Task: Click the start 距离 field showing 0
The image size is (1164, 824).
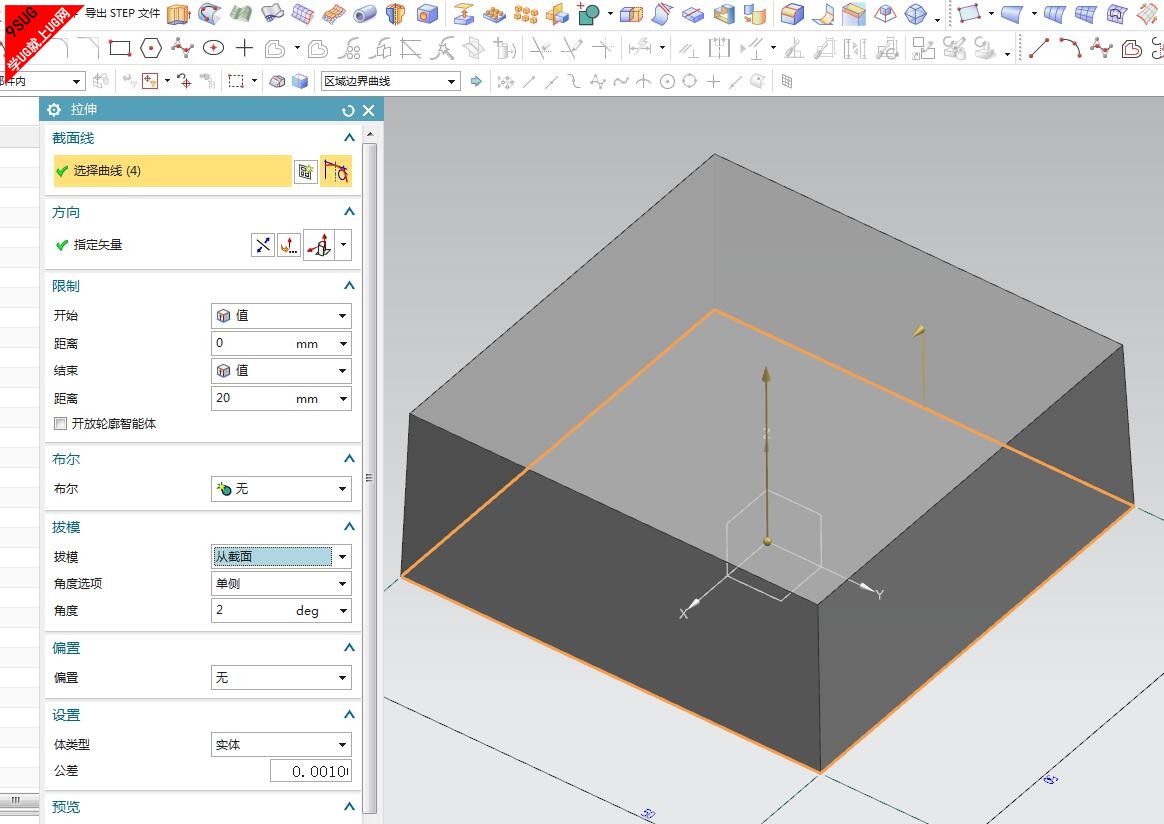Action: (x=273, y=344)
